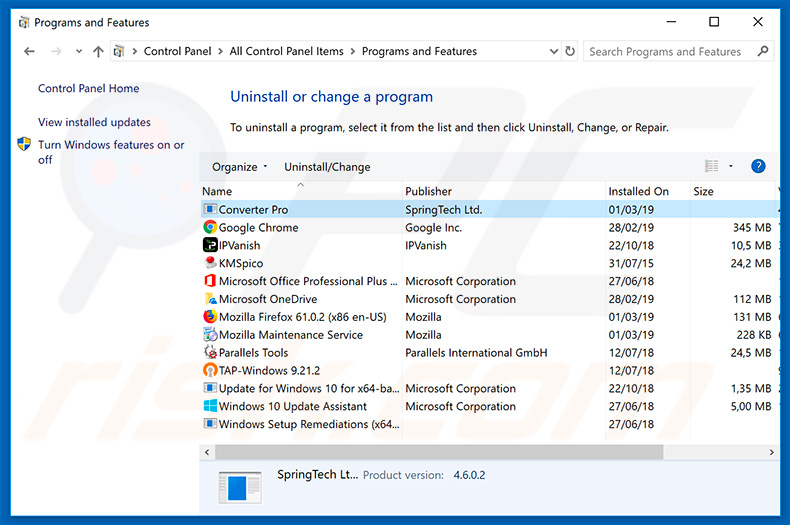Go up one level with up arrow

98,51
